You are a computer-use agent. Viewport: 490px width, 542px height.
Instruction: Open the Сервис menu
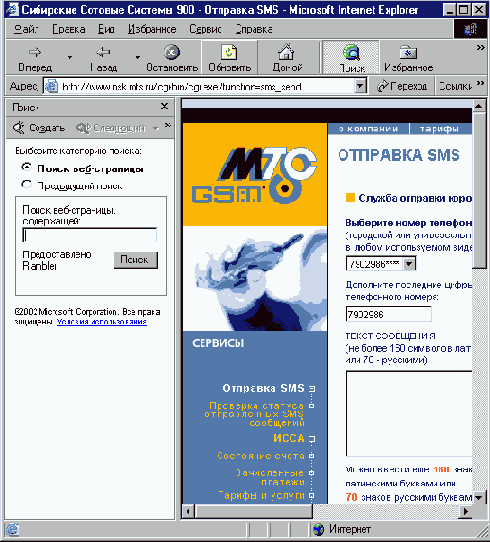pos(205,29)
